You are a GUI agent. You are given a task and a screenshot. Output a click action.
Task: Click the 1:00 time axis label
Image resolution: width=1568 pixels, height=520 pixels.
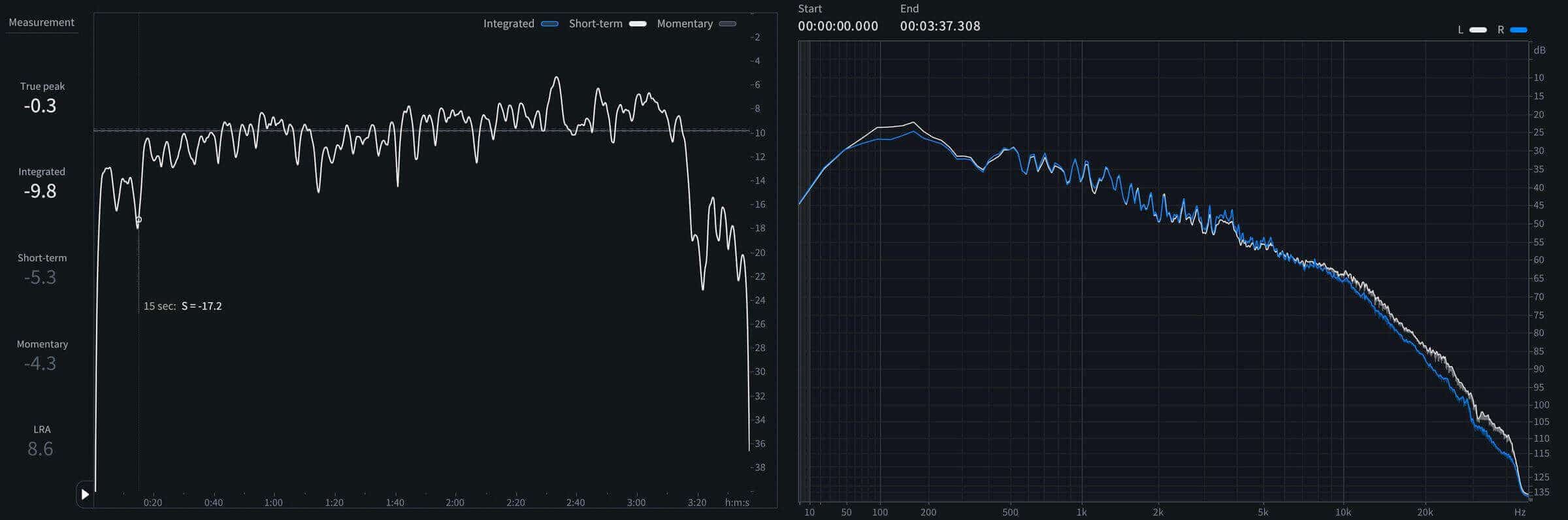(x=274, y=503)
